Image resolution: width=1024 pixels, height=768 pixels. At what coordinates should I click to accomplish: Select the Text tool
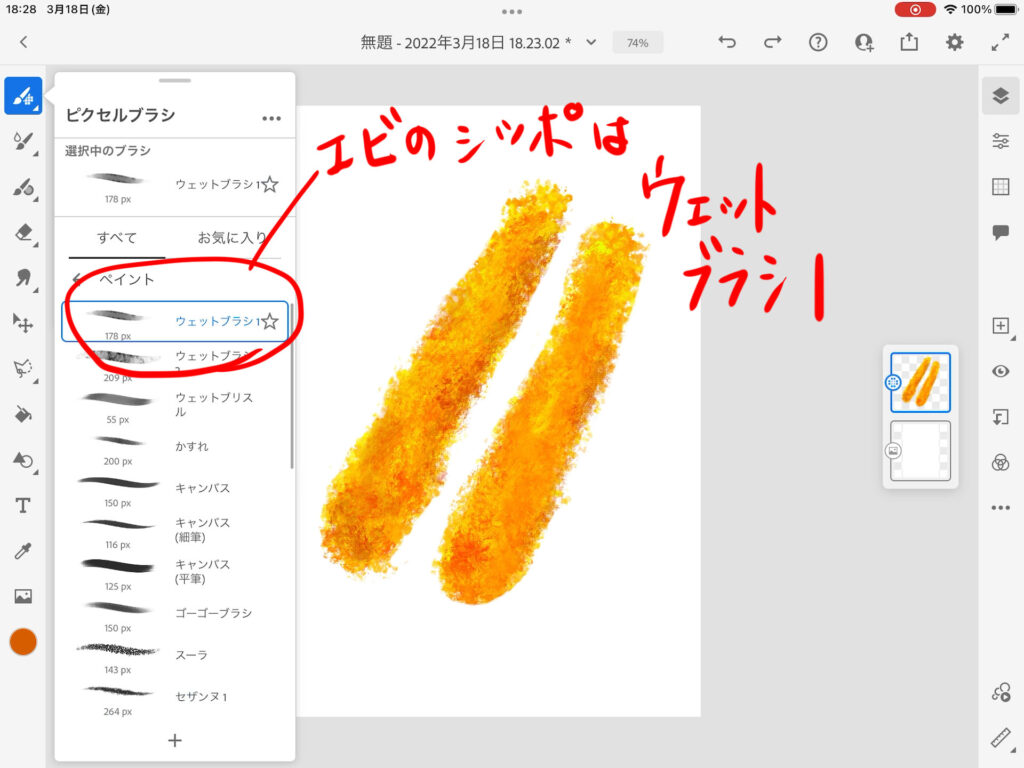tap(23, 505)
